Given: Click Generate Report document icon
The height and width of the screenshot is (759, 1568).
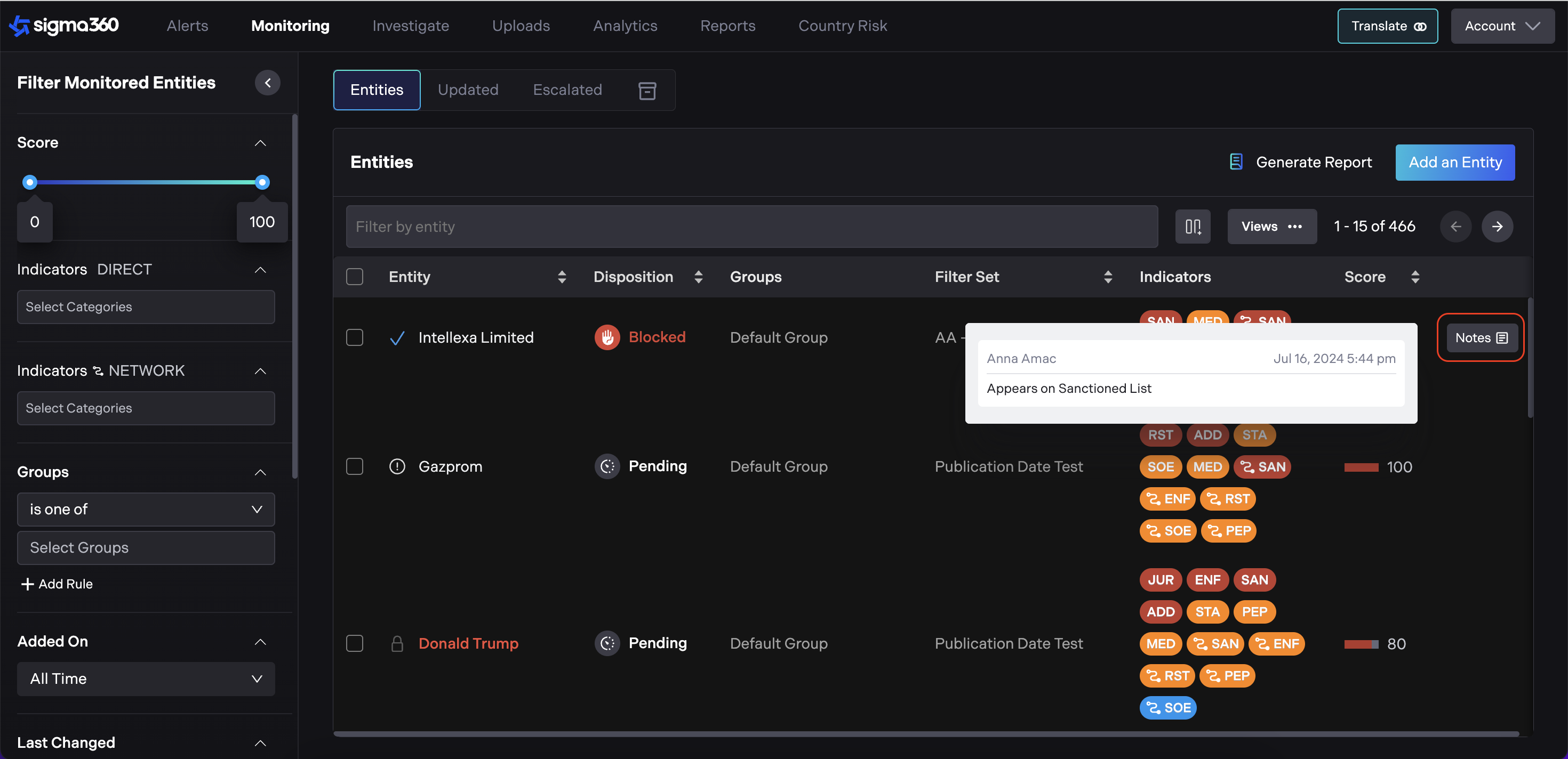Looking at the screenshot, I should [x=1236, y=162].
